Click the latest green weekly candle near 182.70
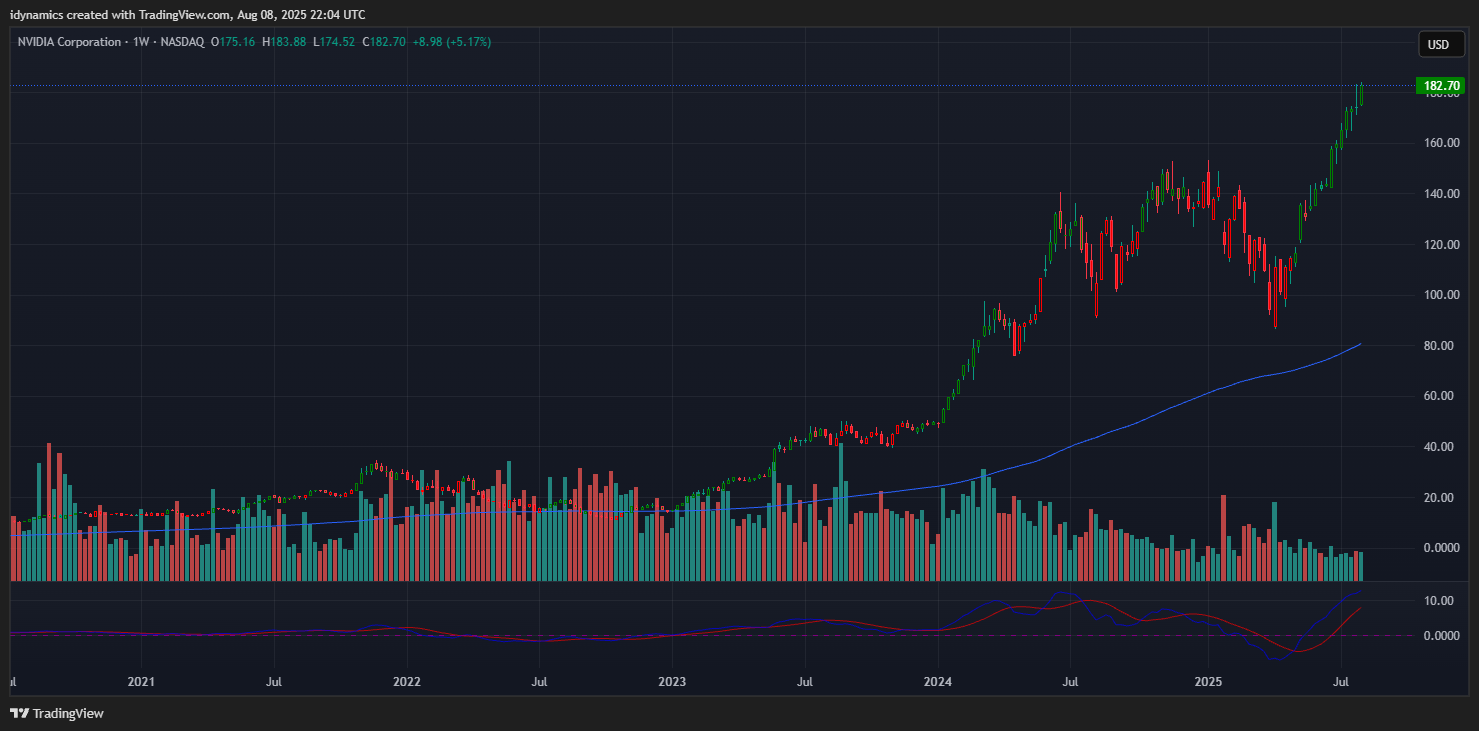Screen dimensions: 1479x731 tap(1361, 94)
